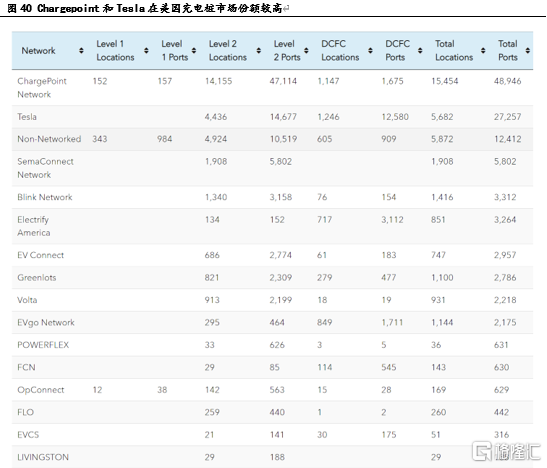Click the Total Ports header label
Viewport: 547px width, 468px height.
coord(508,51)
